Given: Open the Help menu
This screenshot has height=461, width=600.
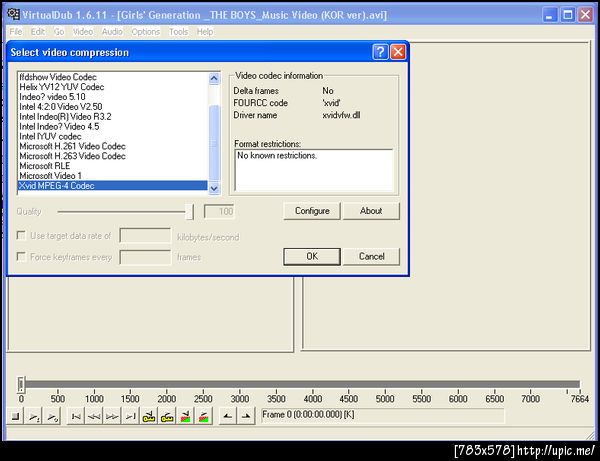Looking at the screenshot, I should coord(205,32).
